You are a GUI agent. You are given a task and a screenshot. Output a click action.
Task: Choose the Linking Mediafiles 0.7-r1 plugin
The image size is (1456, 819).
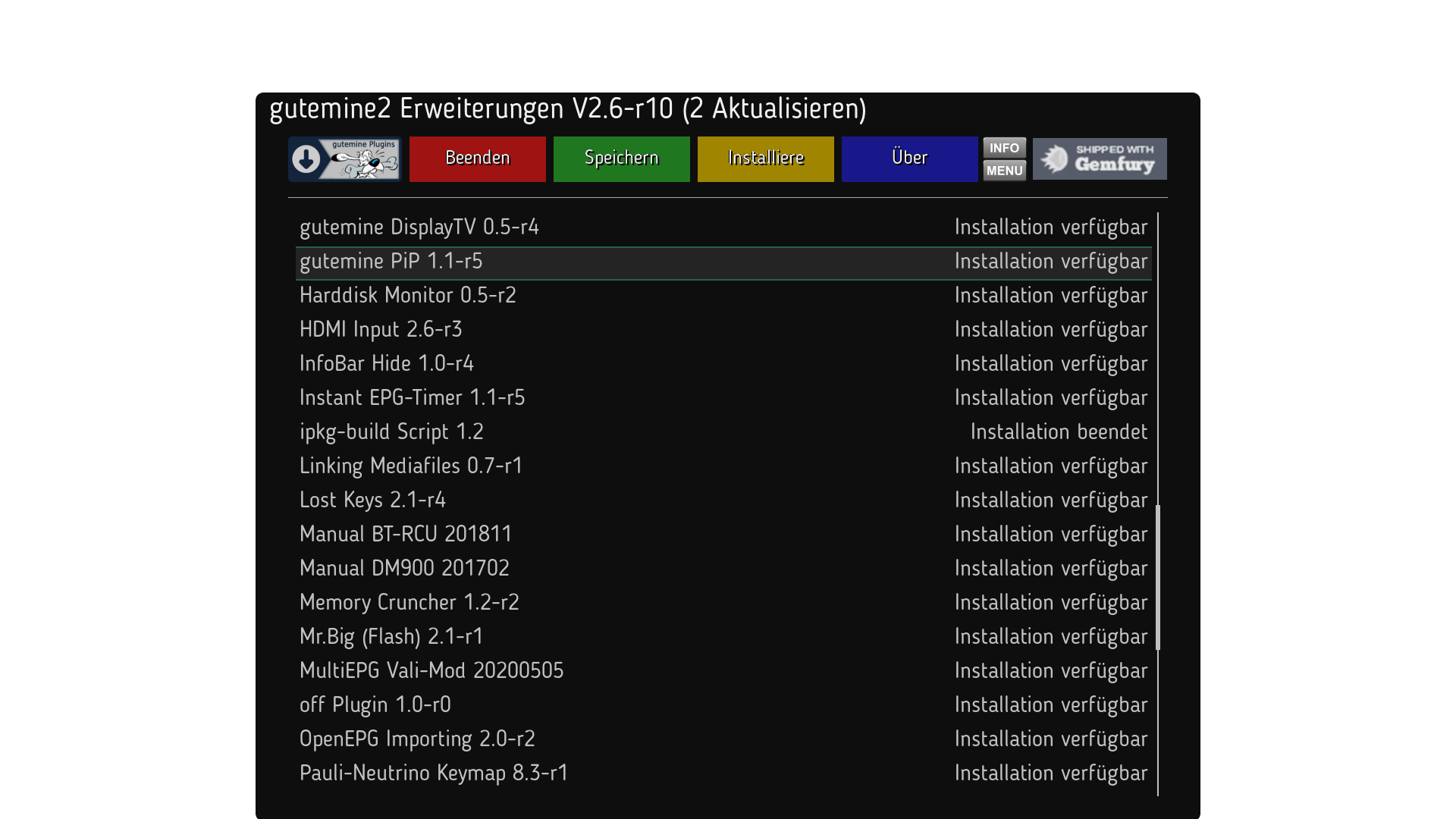click(x=723, y=466)
